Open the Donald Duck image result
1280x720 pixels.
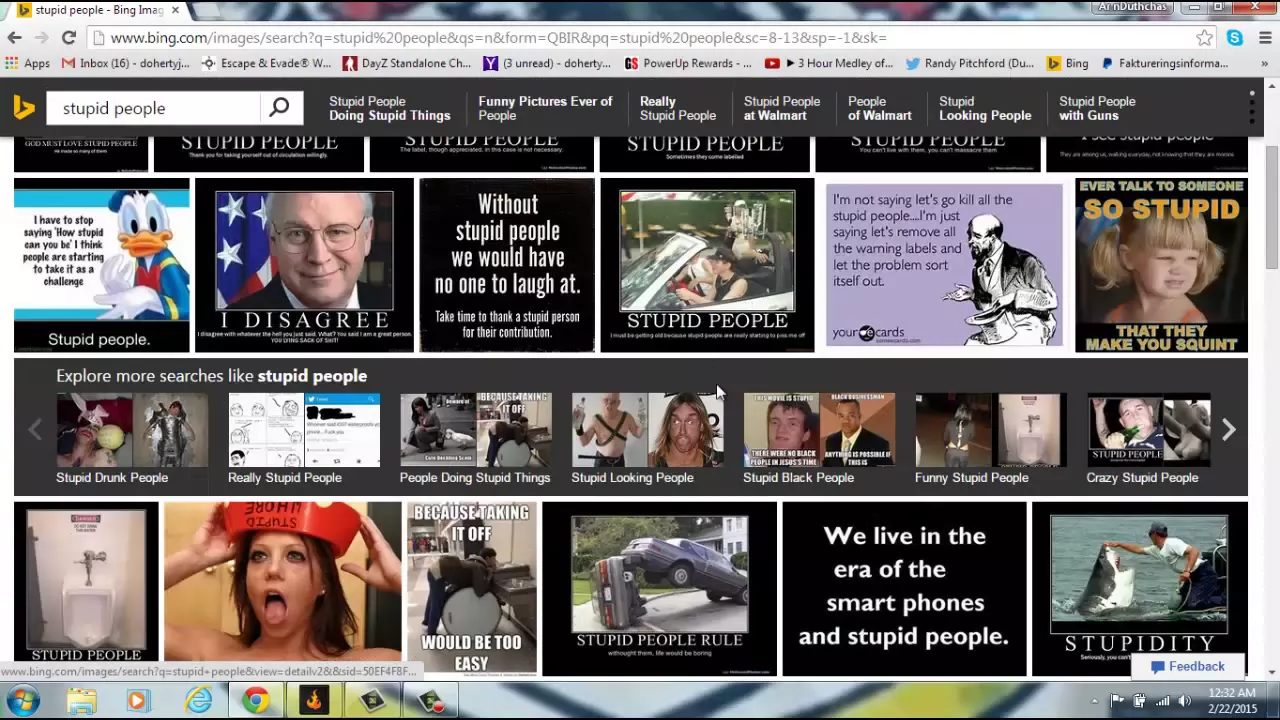[101, 265]
